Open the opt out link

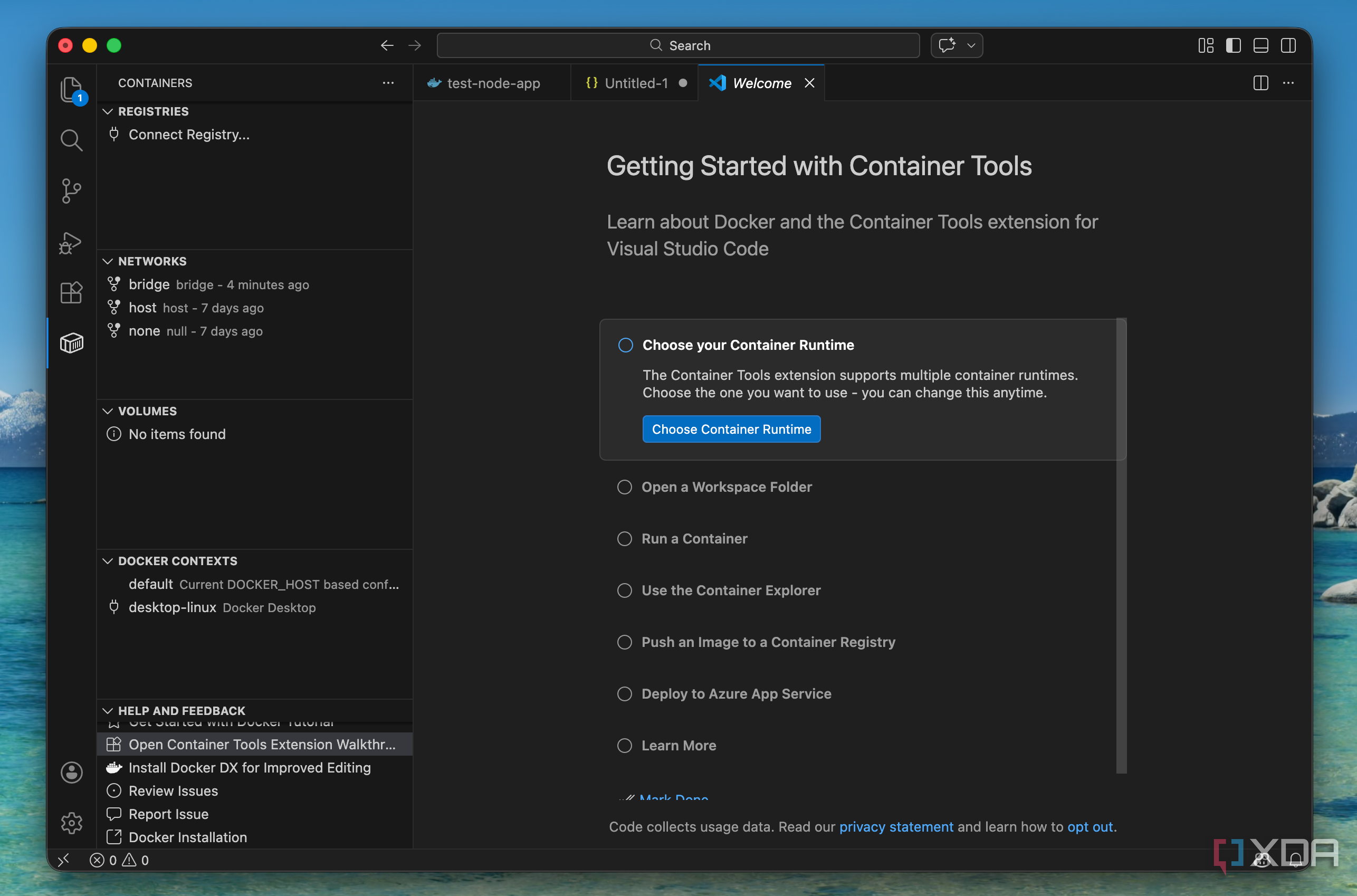(x=1090, y=827)
